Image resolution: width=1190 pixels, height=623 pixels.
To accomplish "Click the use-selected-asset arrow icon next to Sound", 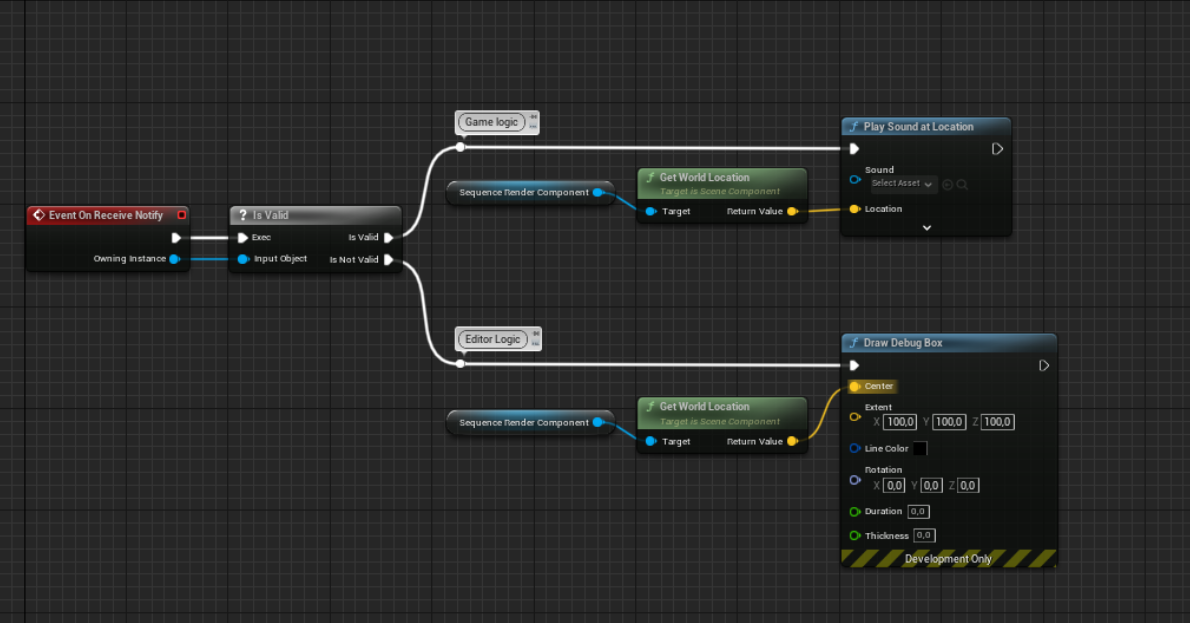I will (x=948, y=184).
